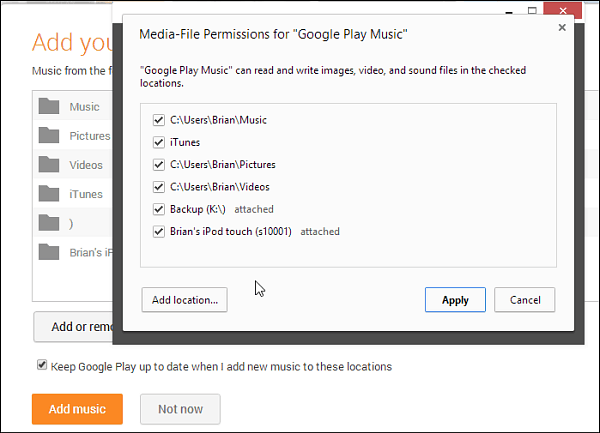
Task: Toggle the Backup (K:\) checkbox
Action: 159,209
